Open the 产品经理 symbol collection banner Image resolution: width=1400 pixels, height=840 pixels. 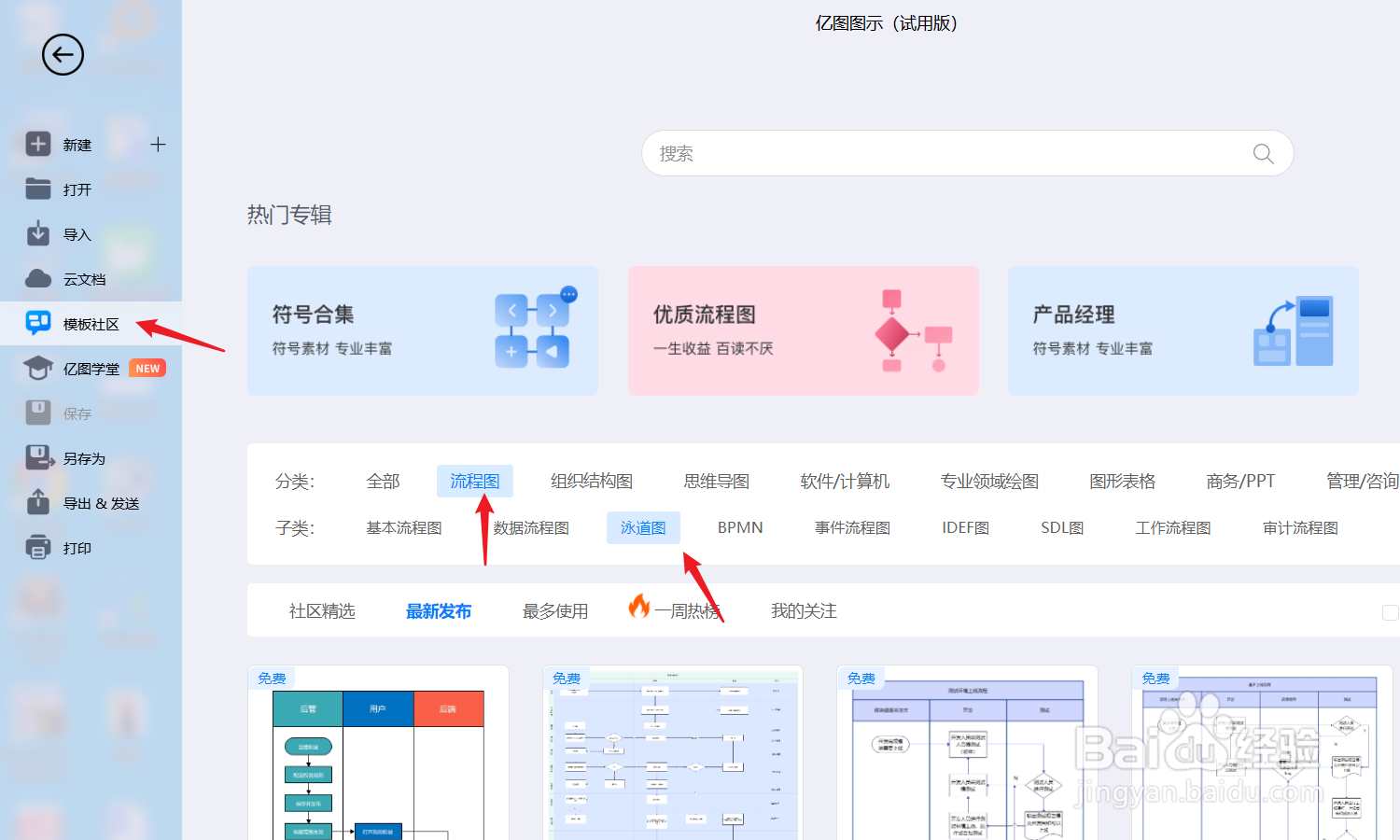(1183, 330)
